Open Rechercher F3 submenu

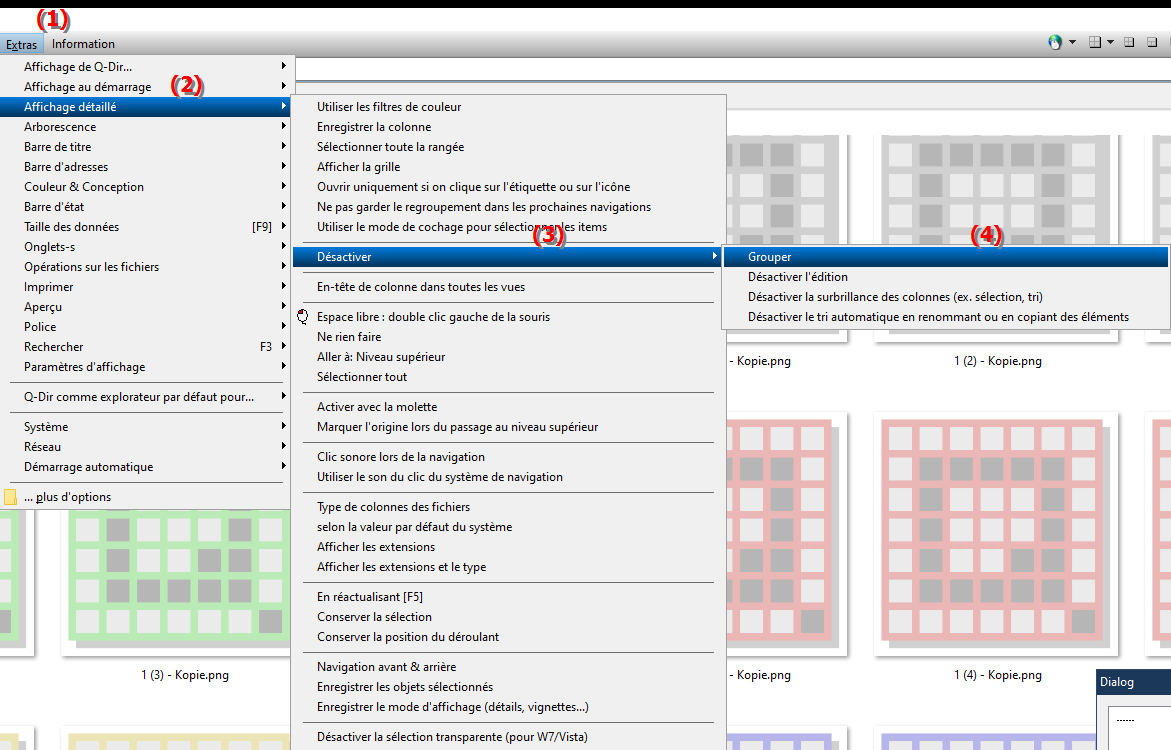click(x=145, y=347)
